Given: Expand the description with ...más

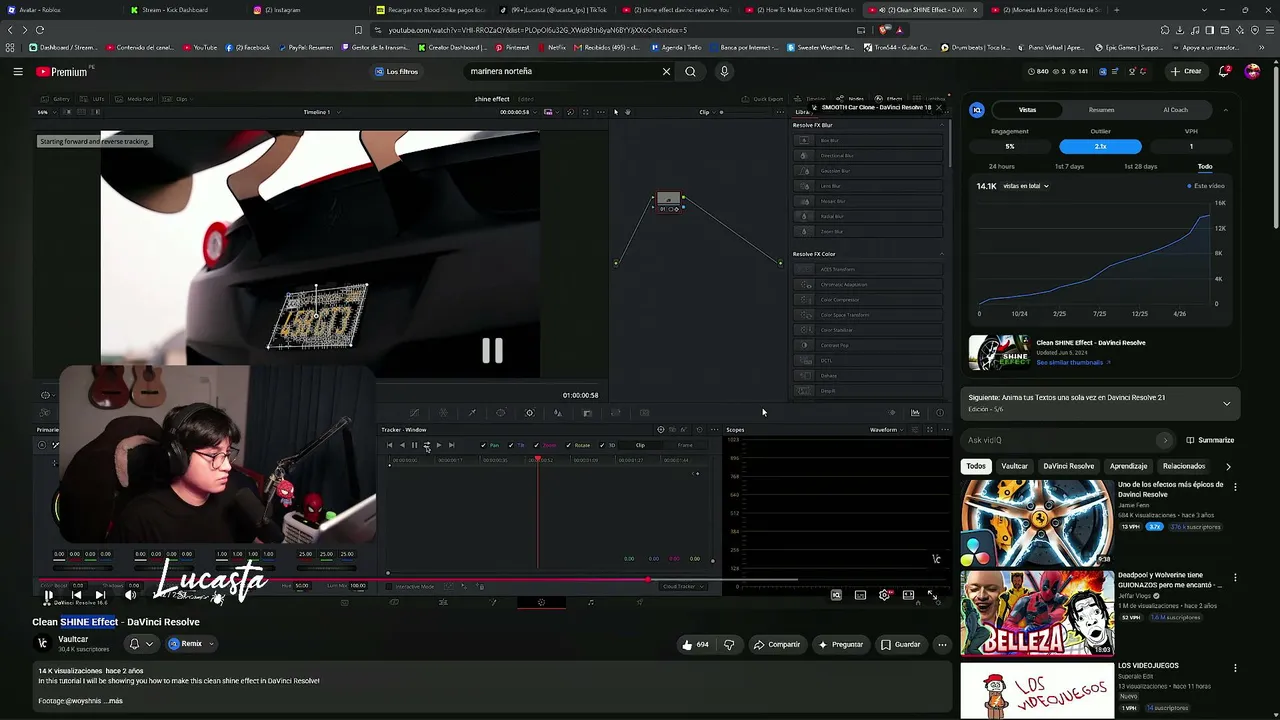Looking at the screenshot, I should coord(114,701).
